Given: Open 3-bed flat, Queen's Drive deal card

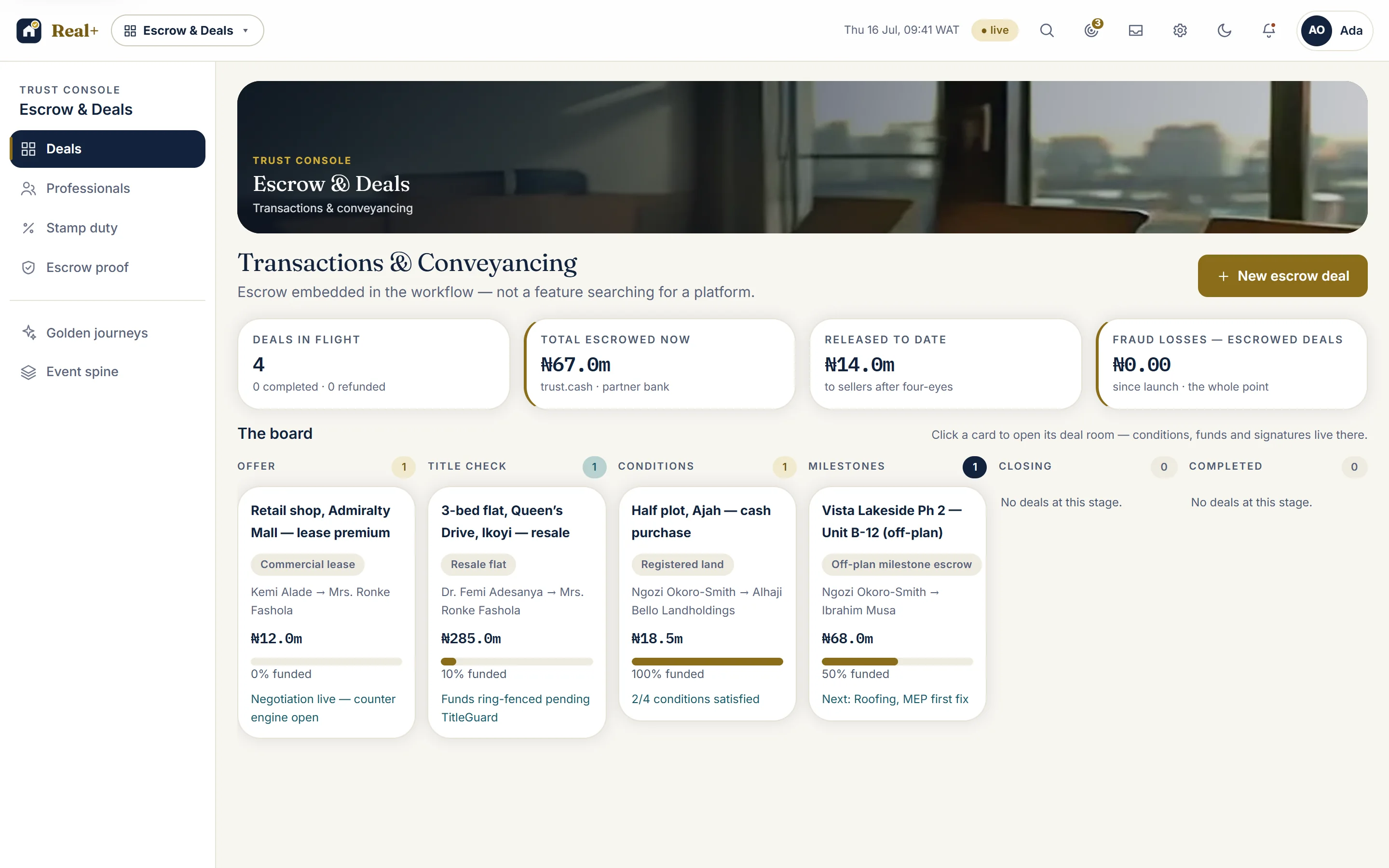Looking at the screenshot, I should [517, 612].
